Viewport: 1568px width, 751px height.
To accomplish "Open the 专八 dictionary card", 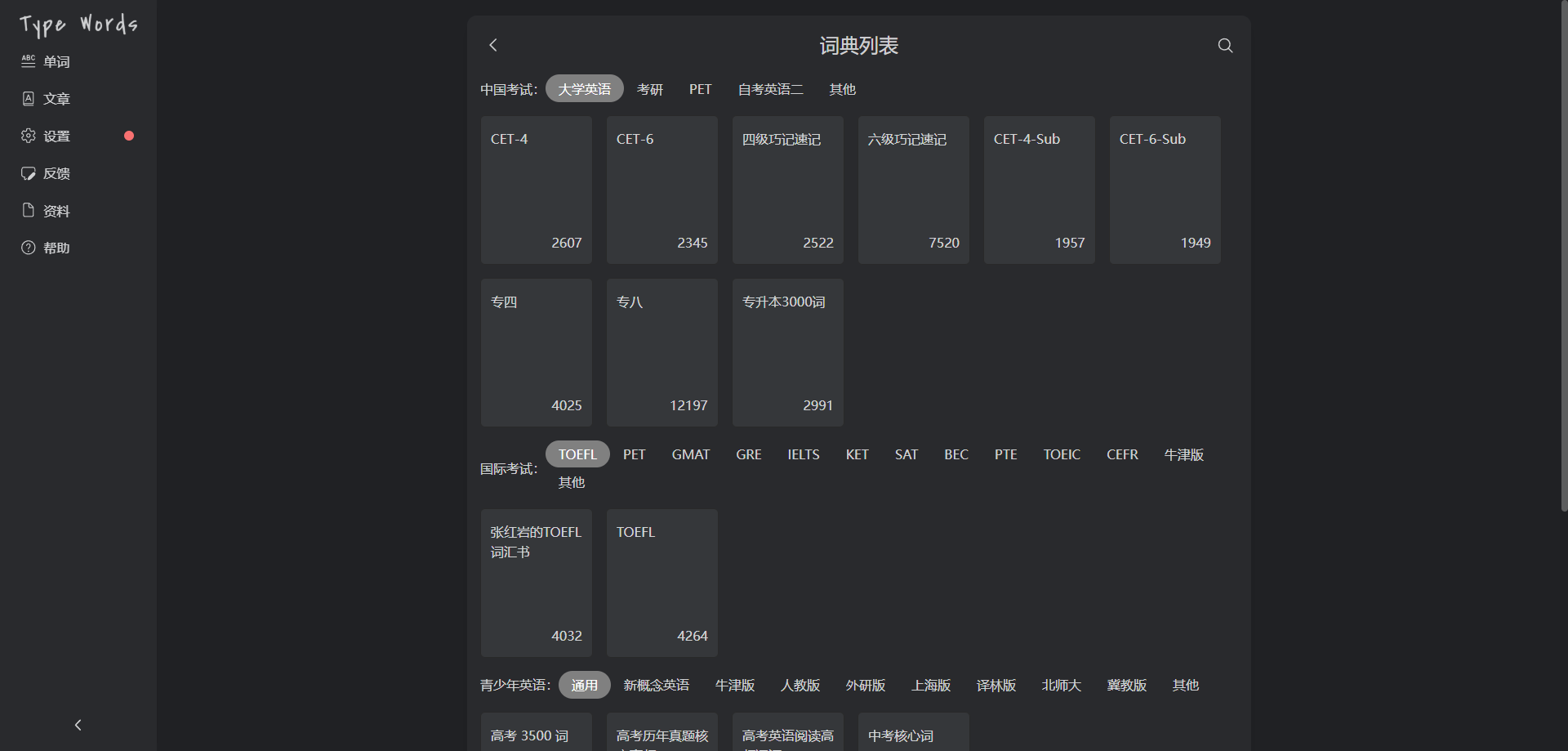I will (661, 352).
